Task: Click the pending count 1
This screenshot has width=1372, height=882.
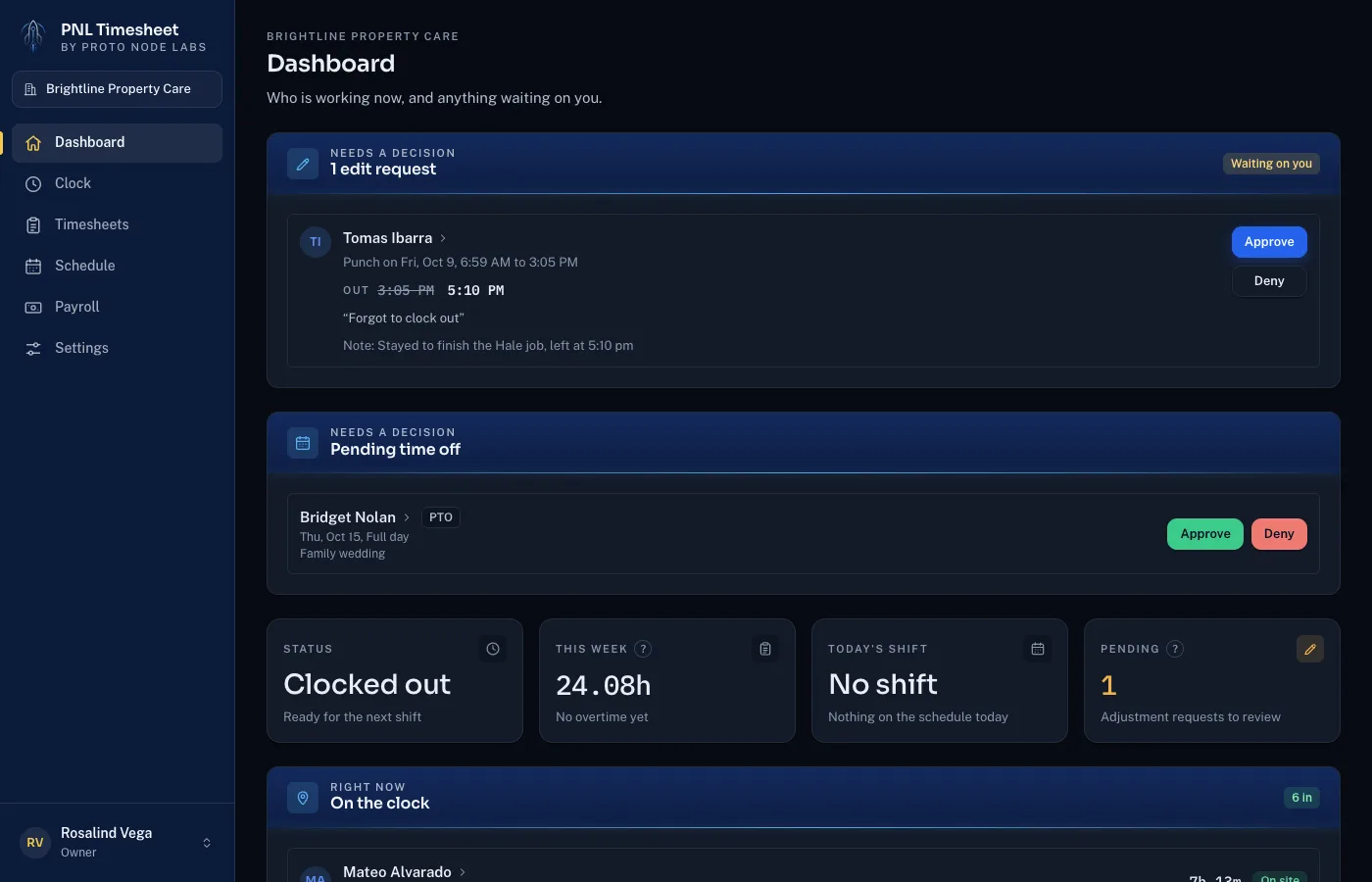Action: 1108,686
